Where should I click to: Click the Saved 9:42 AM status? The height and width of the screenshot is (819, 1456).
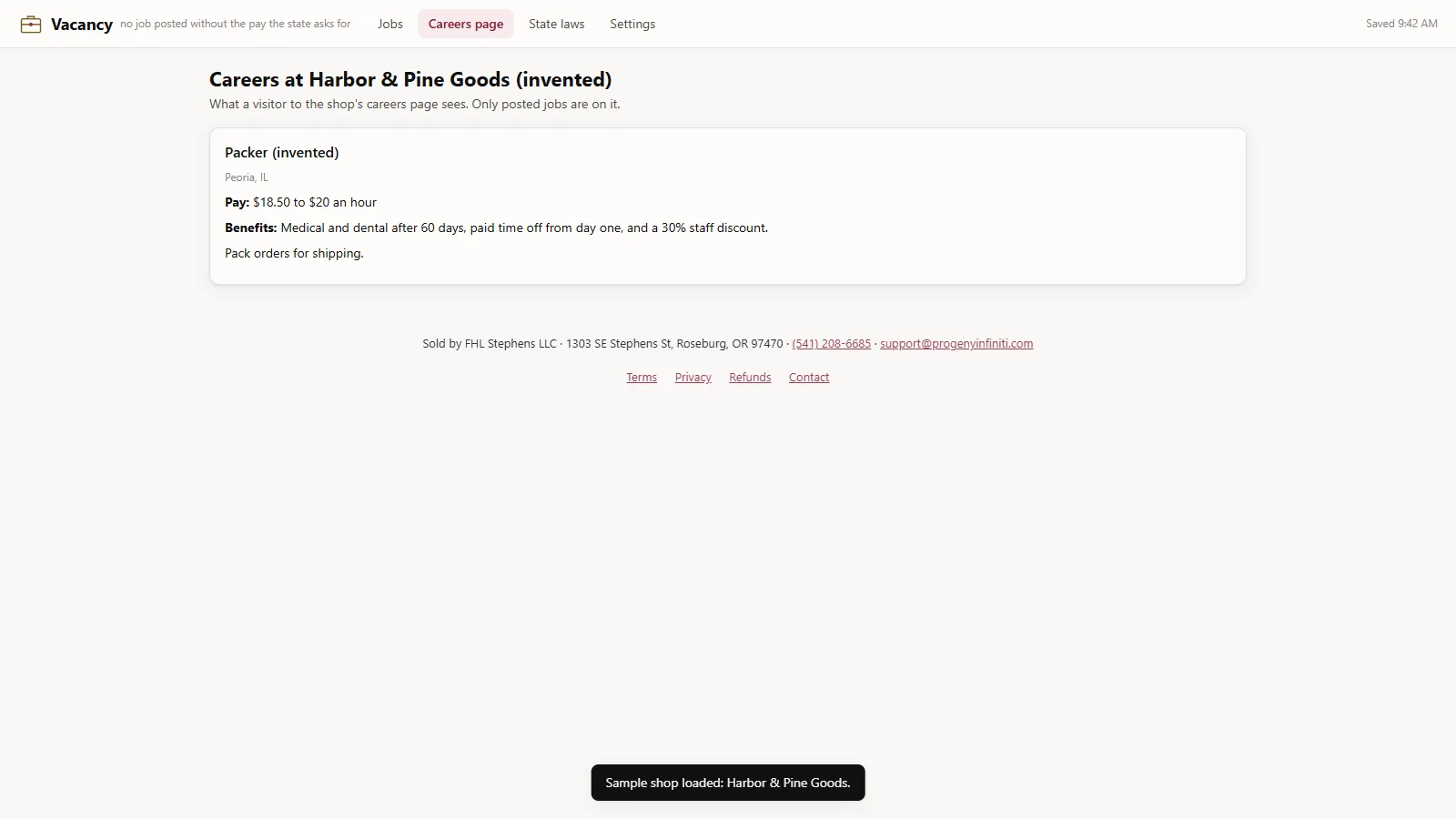[x=1401, y=24]
